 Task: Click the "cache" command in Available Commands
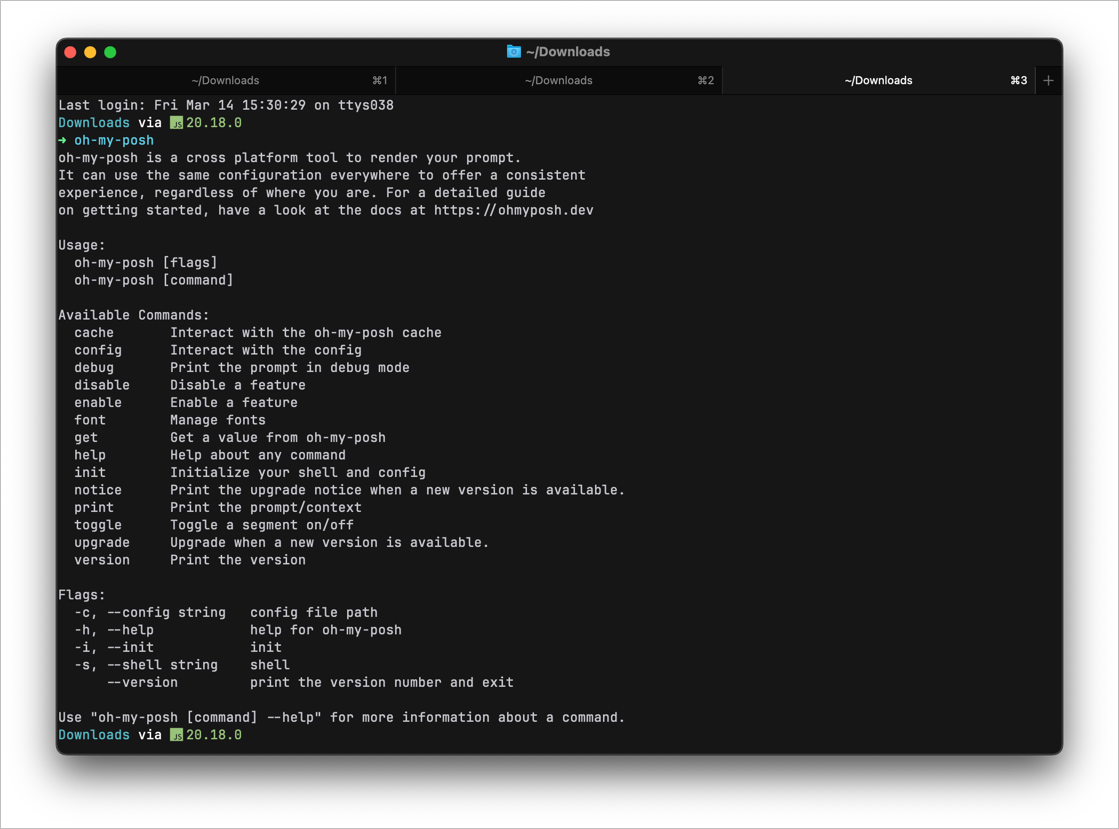click(94, 333)
